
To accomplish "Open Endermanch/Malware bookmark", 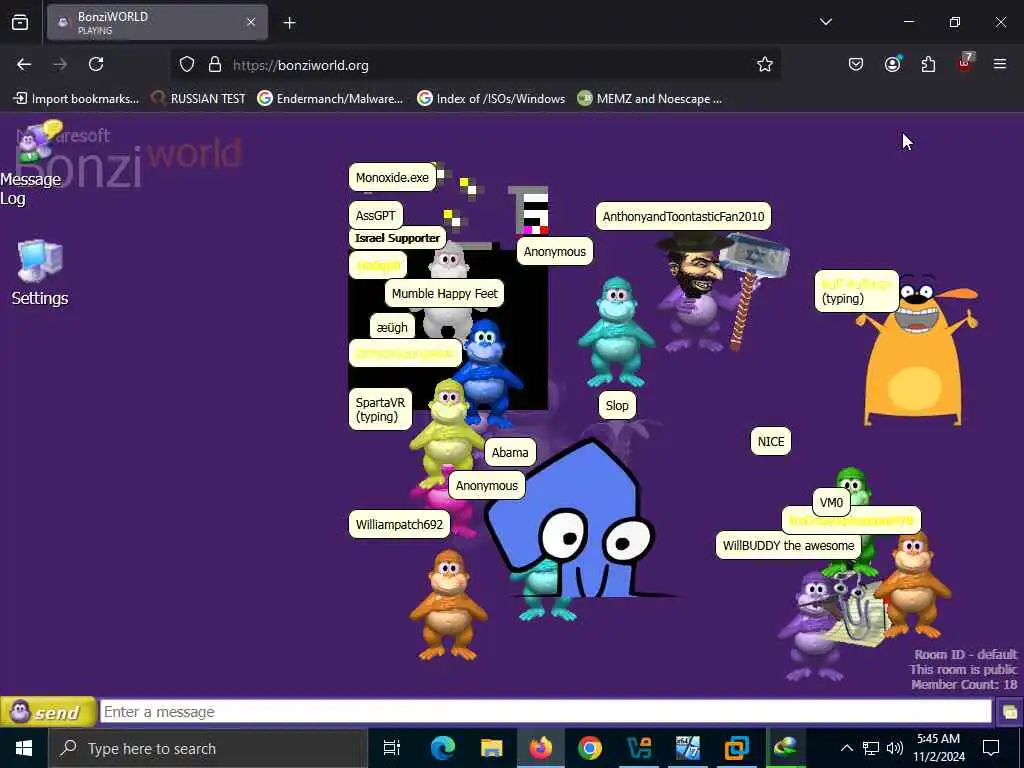I will [330, 99].
